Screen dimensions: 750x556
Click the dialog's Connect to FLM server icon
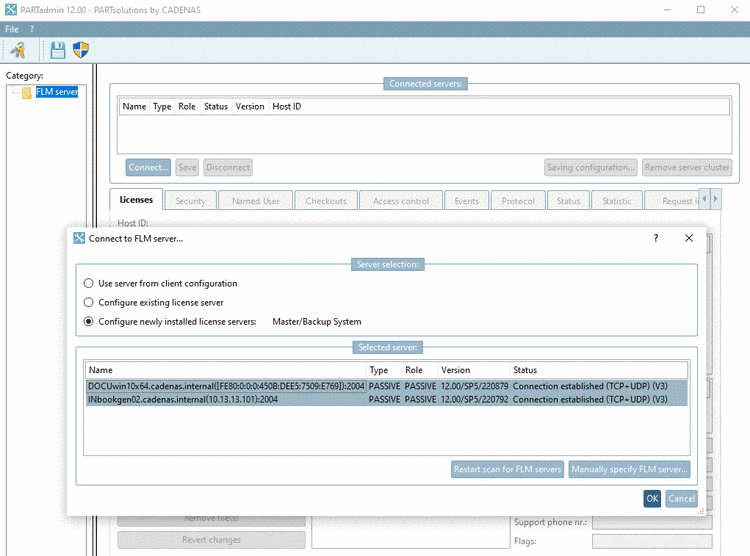tap(79, 238)
